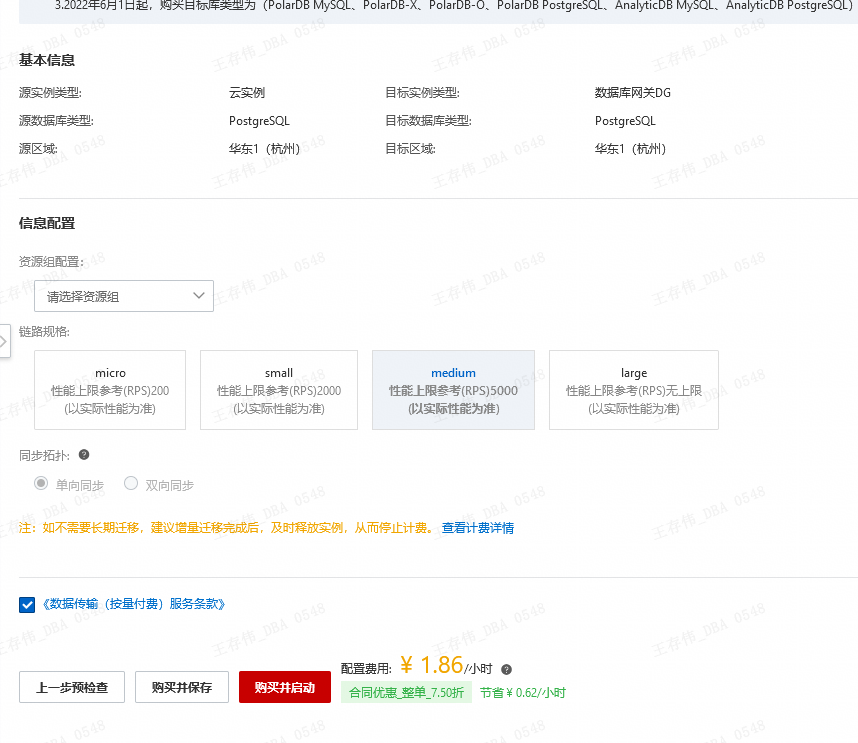Choose the medium link specification card
This screenshot has height=743, width=858.
(x=453, y=390)
